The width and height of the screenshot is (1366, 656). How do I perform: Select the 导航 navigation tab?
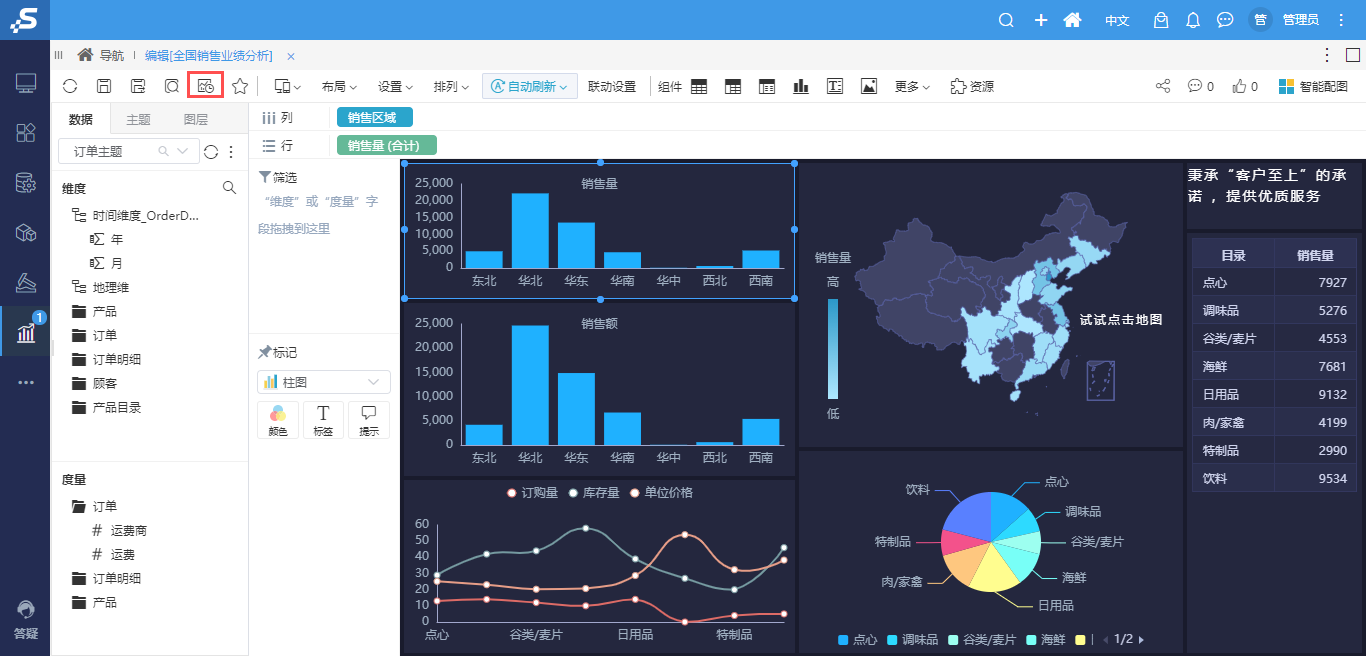pos(101,56)
